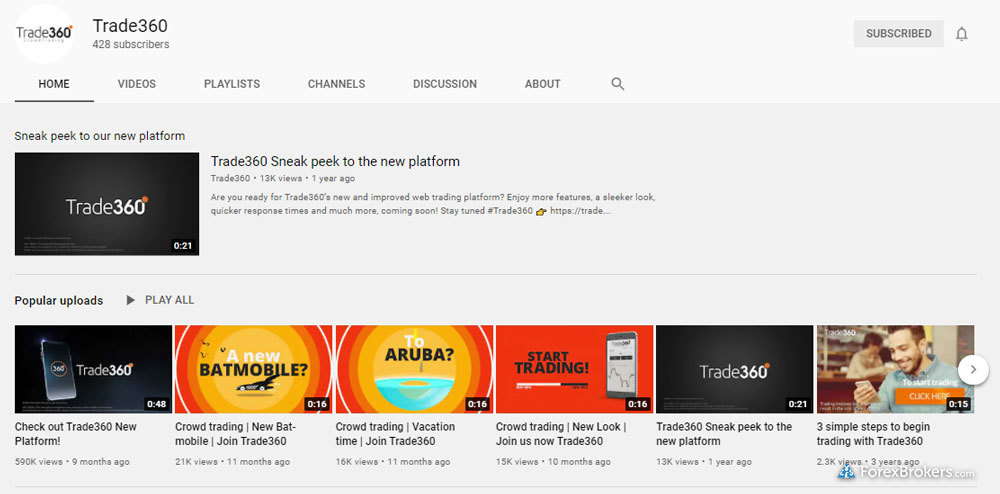
Task: Click the featured video description text
Action: point(433,204)
